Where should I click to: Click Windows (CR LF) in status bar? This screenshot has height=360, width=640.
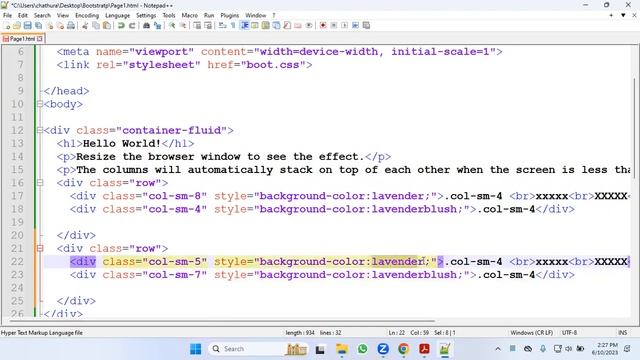click(531, 333)
